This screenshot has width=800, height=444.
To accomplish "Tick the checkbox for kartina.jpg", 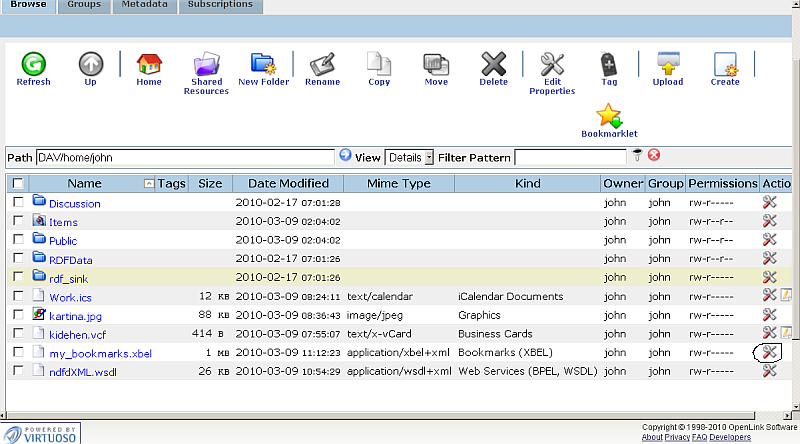I will pos(18,315).
